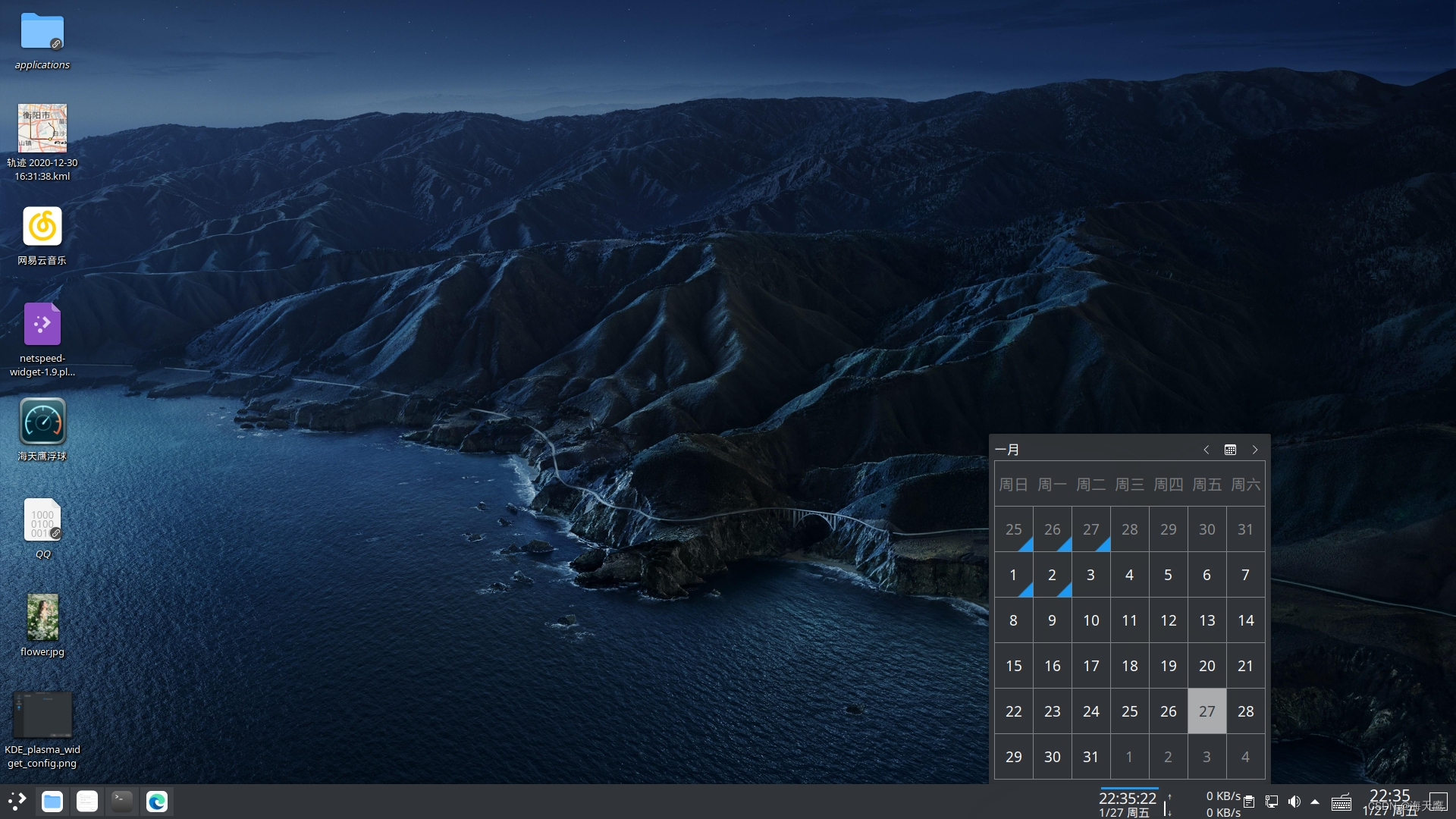Select flower.jpg thumbnail on desktop
This screenshot has width=1456, height=819.
(x=42, y=617)
